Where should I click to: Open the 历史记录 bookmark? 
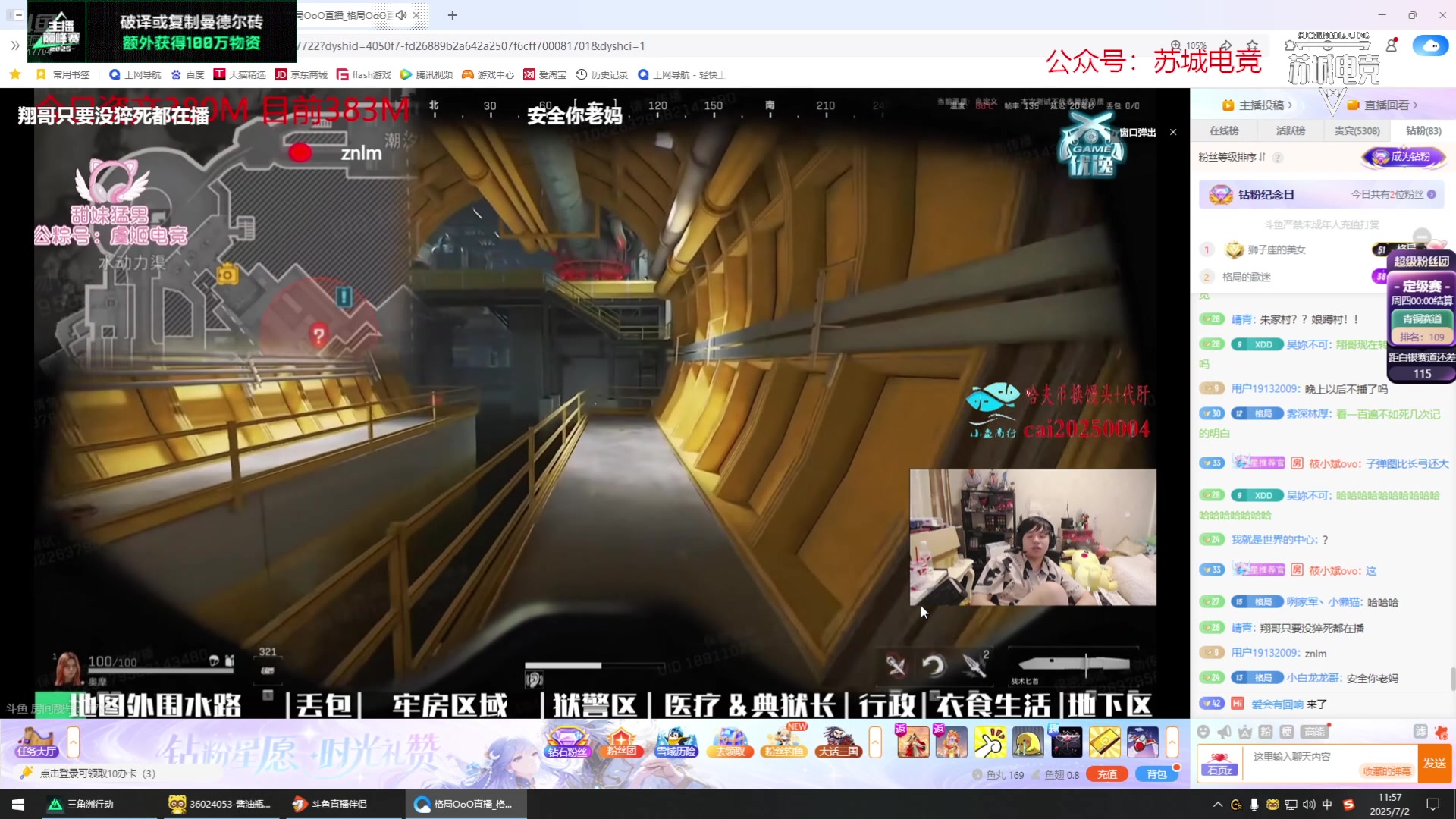tap(602, 74)
